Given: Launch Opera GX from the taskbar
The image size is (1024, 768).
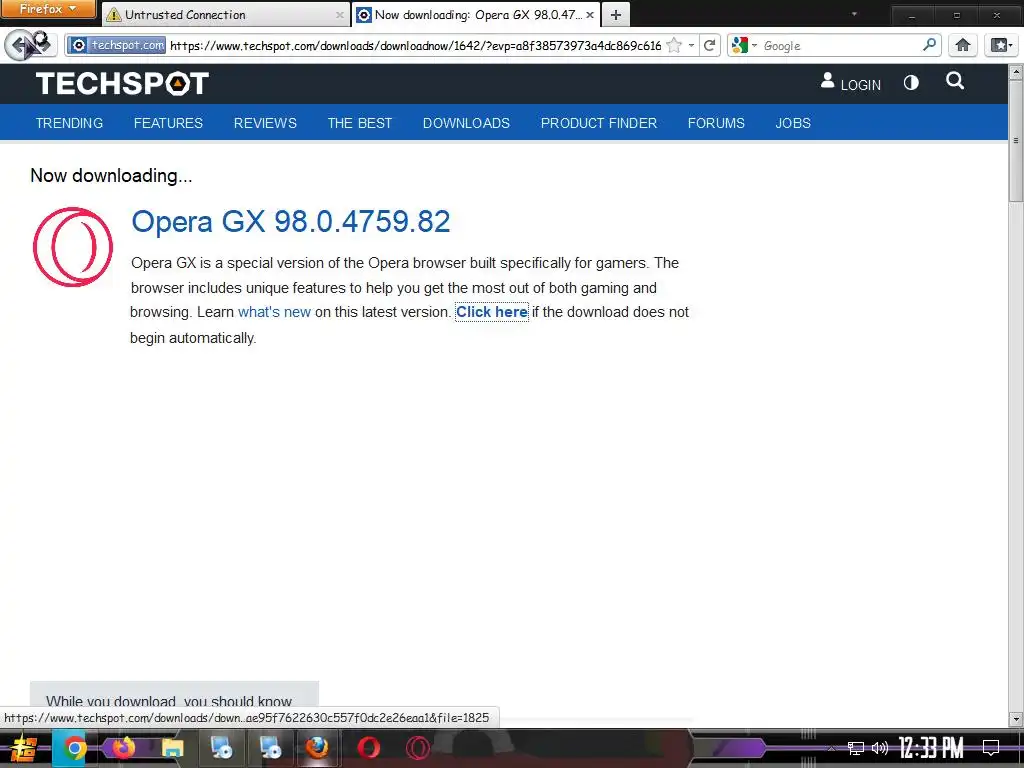Looking at the screenshot, I should point(418,748).
